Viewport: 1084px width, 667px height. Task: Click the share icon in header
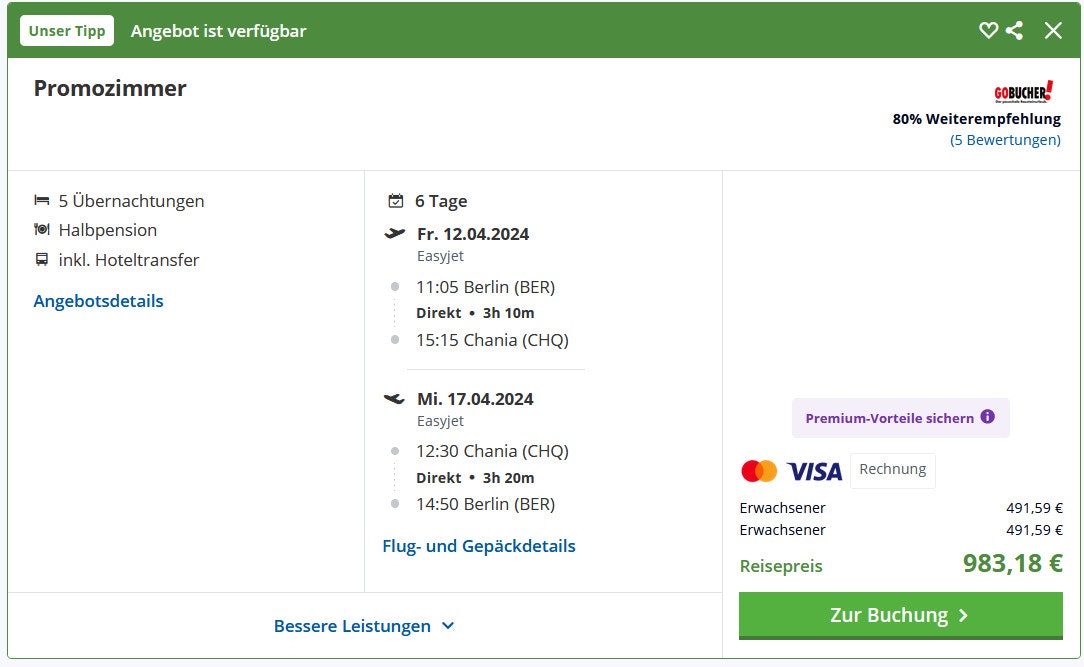click(1015, 30)
